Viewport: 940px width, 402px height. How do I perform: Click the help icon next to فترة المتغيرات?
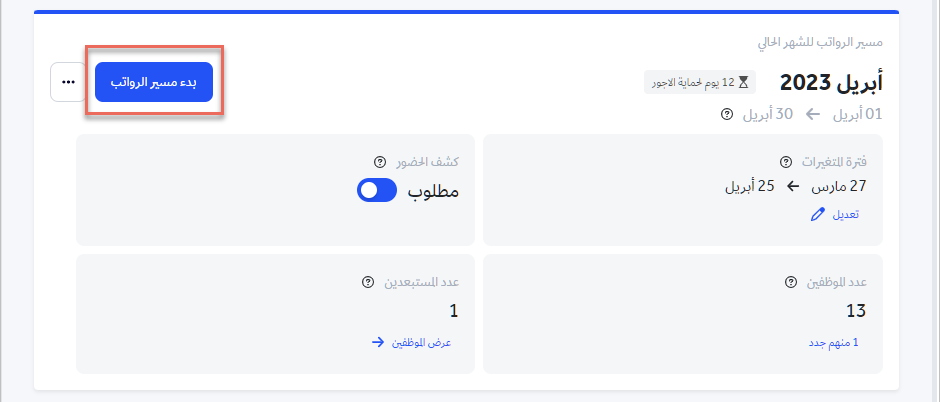click(785, 162)
